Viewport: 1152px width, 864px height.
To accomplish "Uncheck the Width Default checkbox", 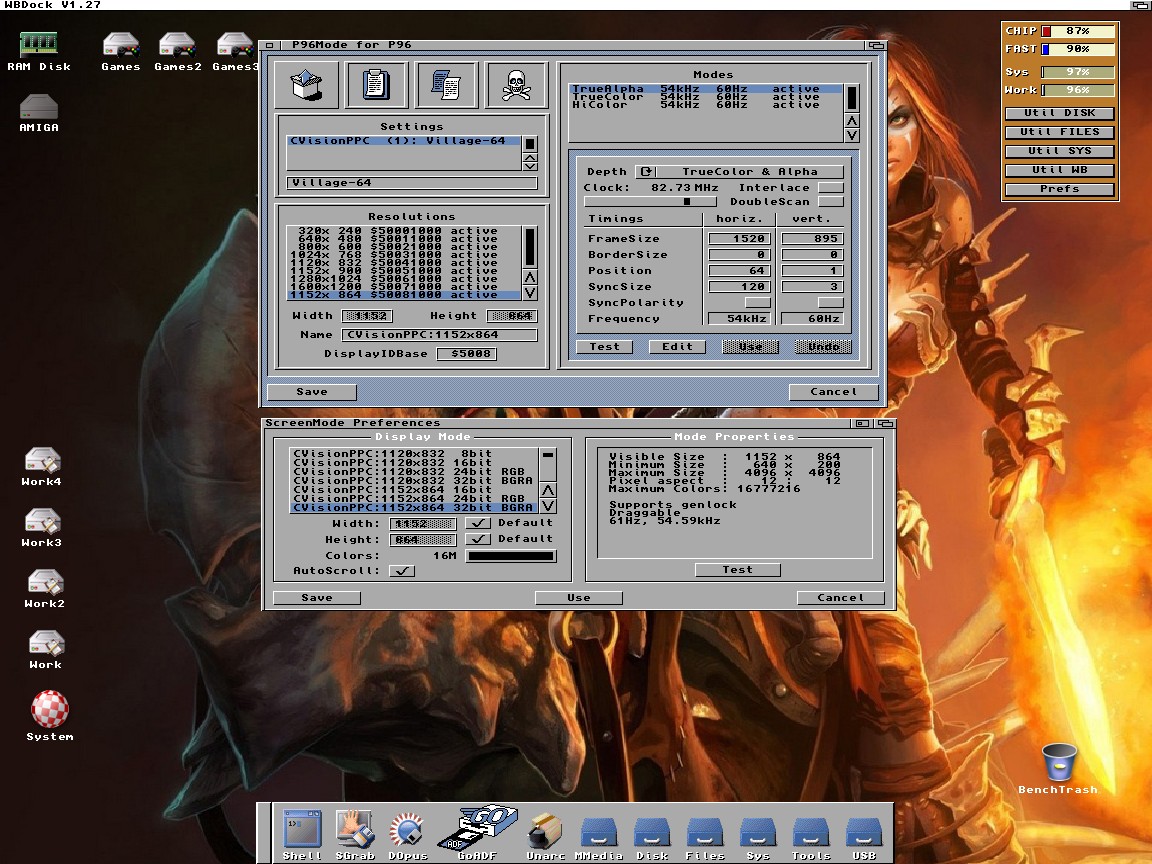I will point(478,522).
